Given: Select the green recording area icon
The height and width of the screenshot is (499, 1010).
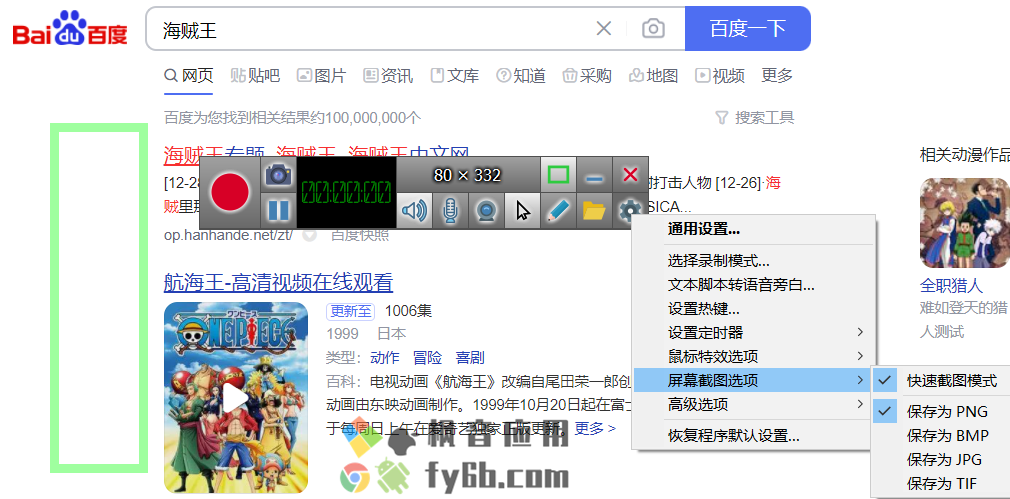Looking at the screenshot, I should (x=558, y=174).
